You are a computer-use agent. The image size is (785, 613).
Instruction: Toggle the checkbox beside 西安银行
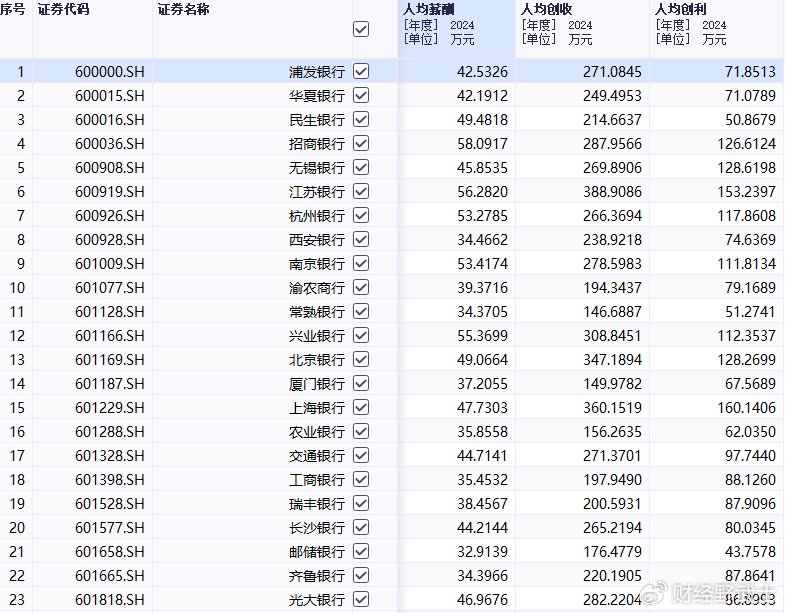tap(361, 239)
